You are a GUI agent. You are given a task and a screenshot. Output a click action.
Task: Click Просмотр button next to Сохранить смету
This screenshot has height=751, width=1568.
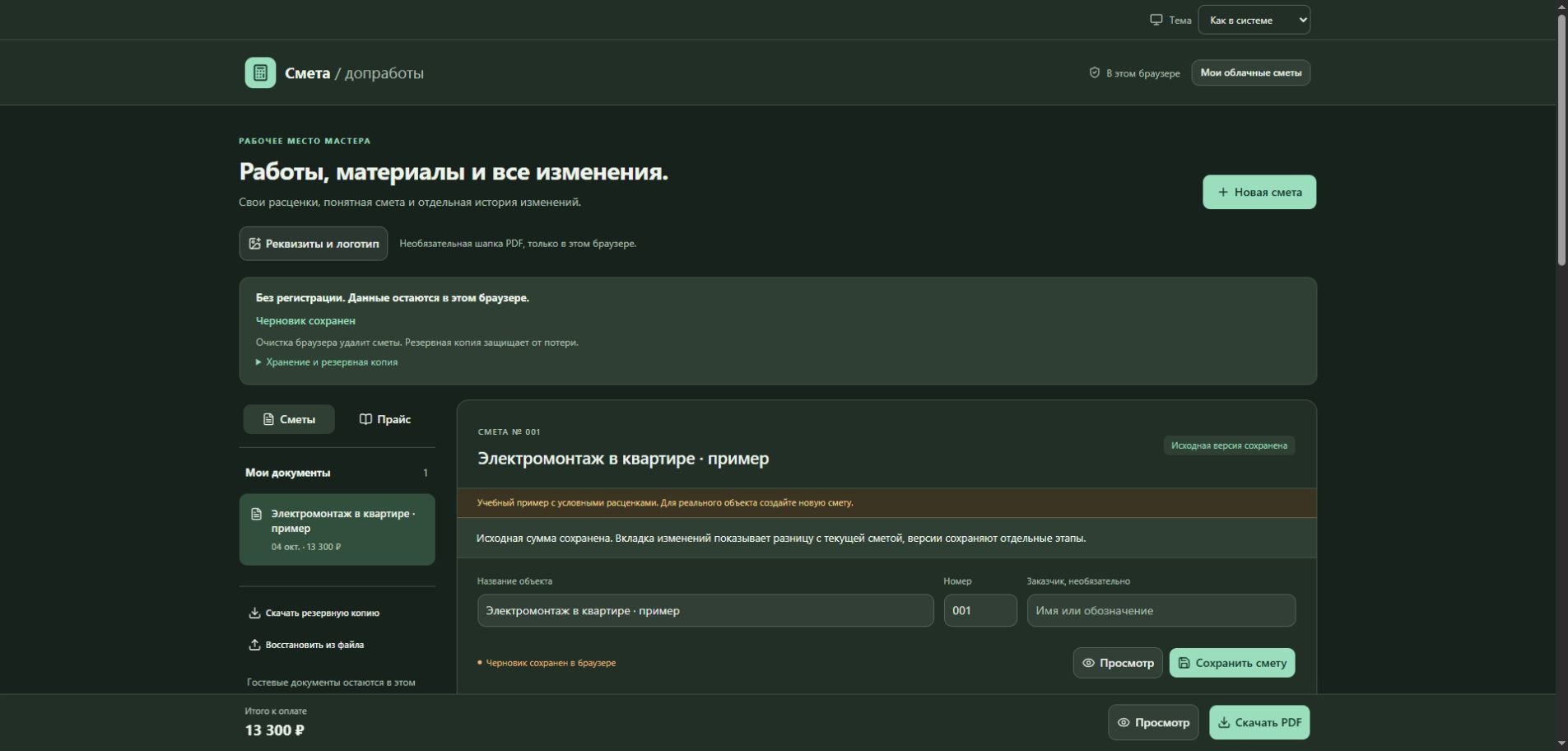click(x=1117, y=663)
